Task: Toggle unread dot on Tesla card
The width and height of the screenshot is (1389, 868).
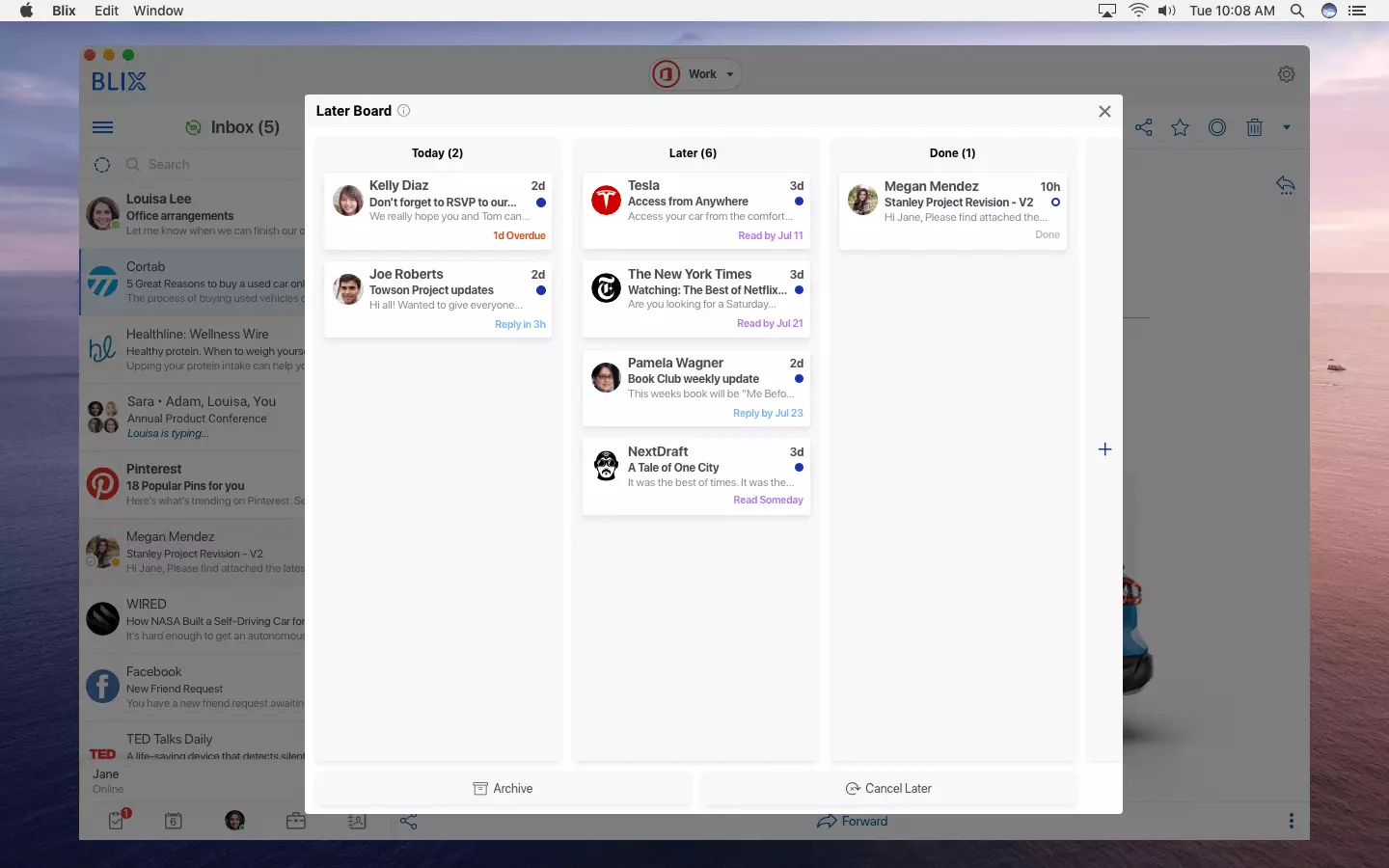Action: click(799, 202)
